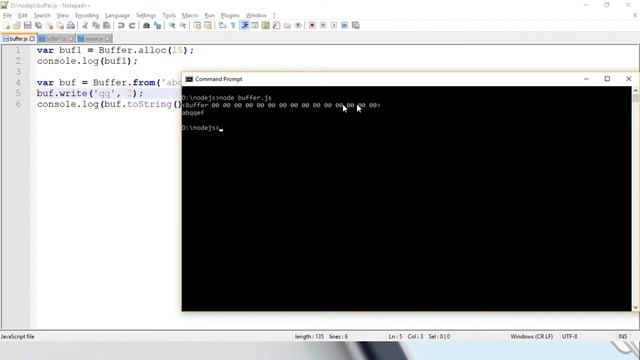Viewport: 640px width, 360px height.
Task: Undo the last edit via the toolbar
Action: 121,25
